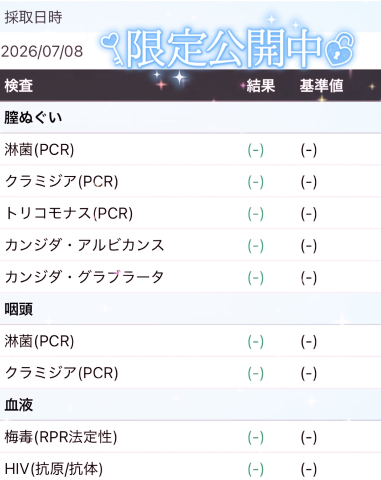Click the heart padlock icon

pyautogui.click(x=339, y=49)
